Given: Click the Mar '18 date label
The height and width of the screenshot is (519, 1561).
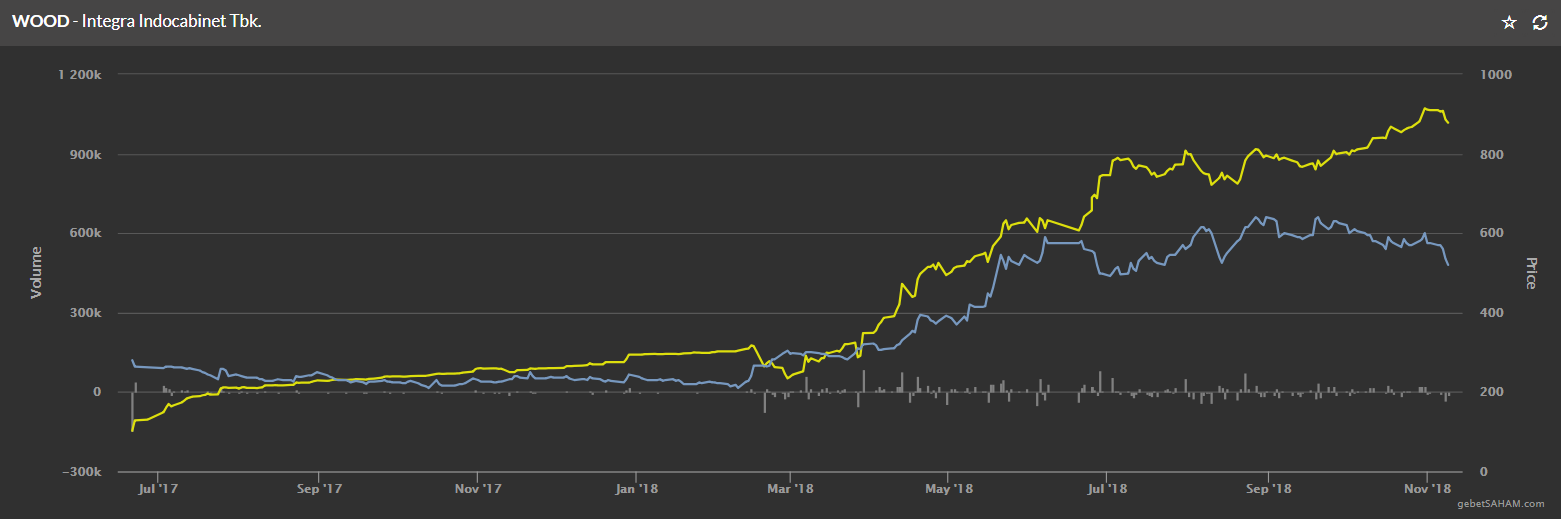Looking at the screenshot, I should 791,489.
